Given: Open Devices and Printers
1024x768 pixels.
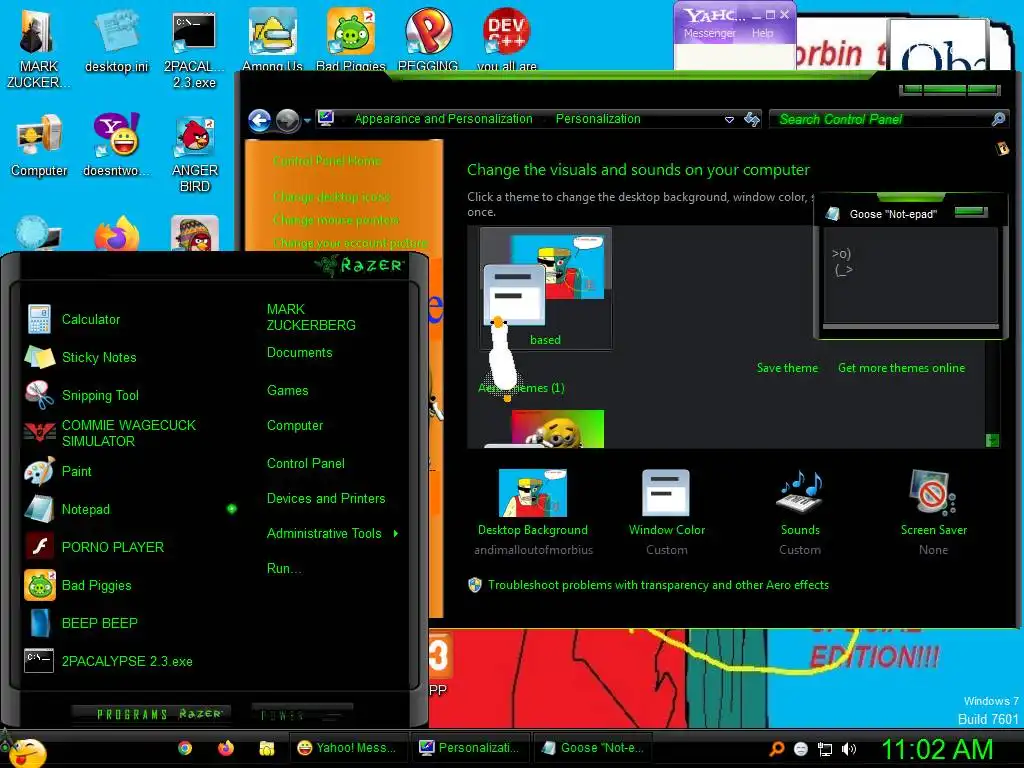Looking at the screenshot, I should click(326, 498).
